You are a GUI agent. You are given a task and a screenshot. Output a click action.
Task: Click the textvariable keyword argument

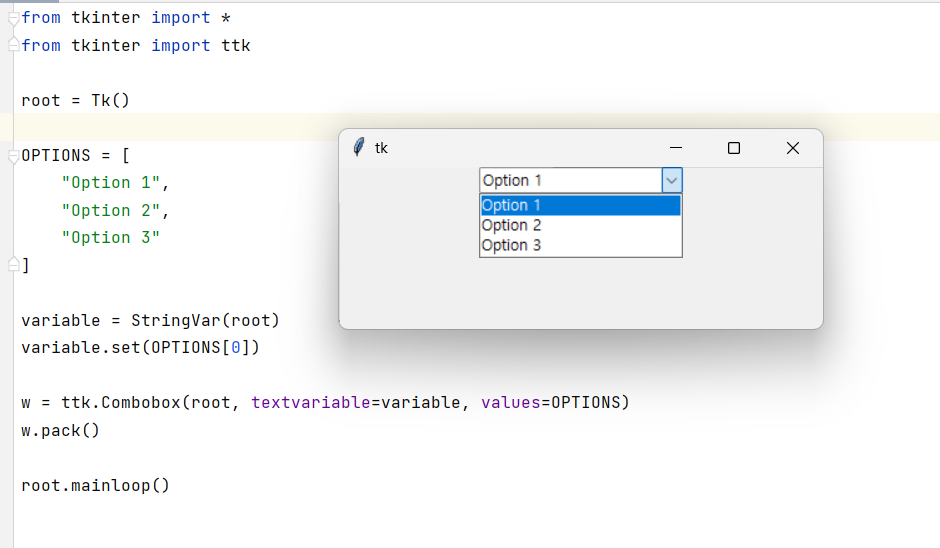pyautogui.click(x=311, y=402)
